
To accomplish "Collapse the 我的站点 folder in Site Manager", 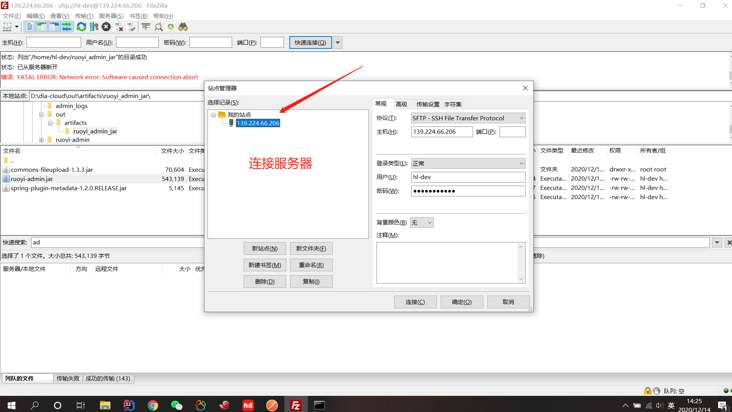I will pyautogui.click(x=213, y=115).
